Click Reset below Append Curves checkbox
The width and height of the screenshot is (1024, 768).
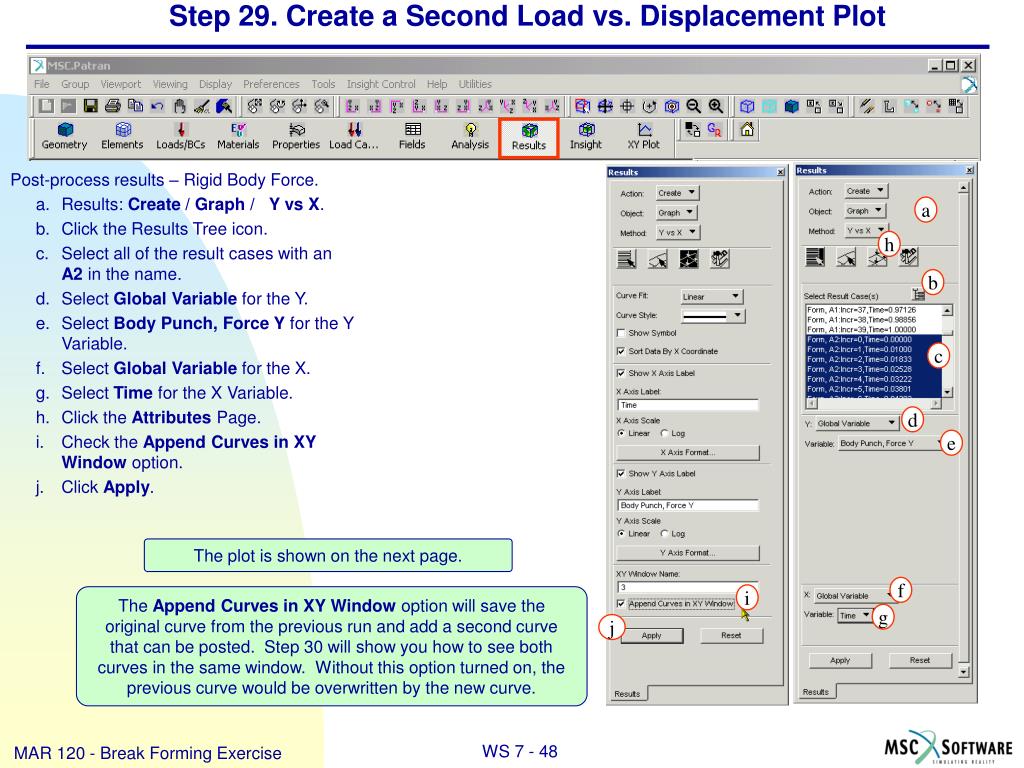click(x=731, y=635)
